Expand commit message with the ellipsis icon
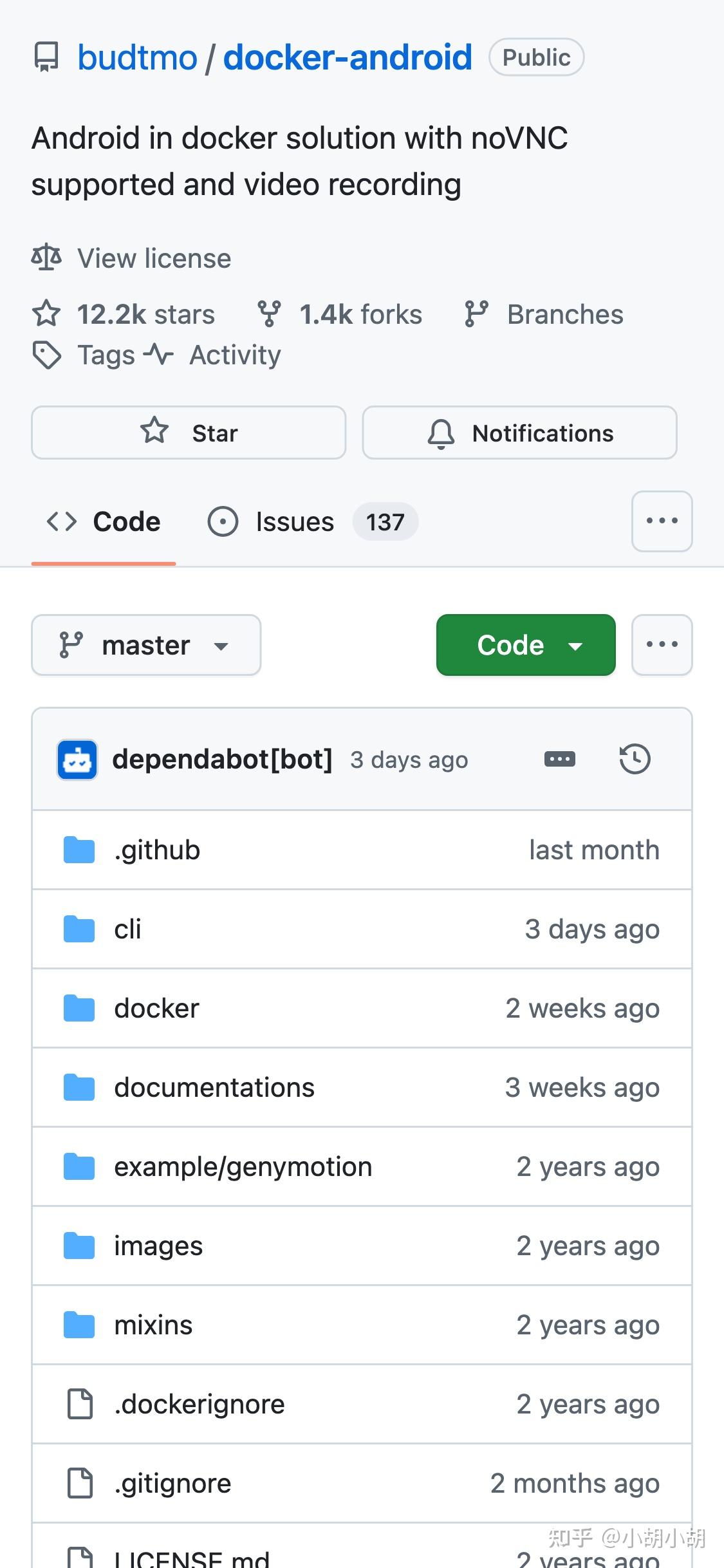 (560, 760)
